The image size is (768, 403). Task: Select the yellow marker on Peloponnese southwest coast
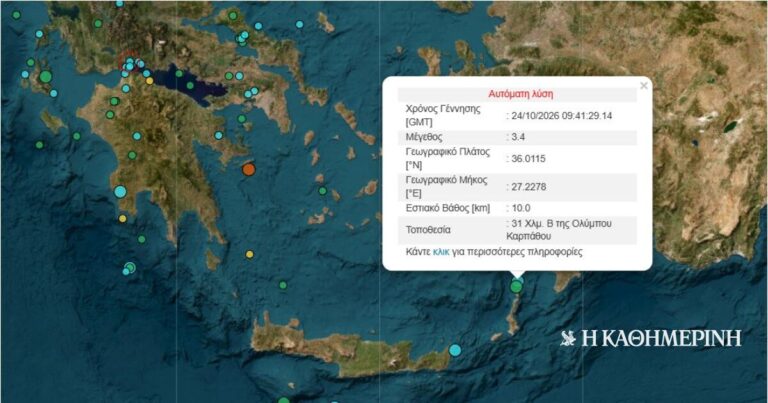122,218
